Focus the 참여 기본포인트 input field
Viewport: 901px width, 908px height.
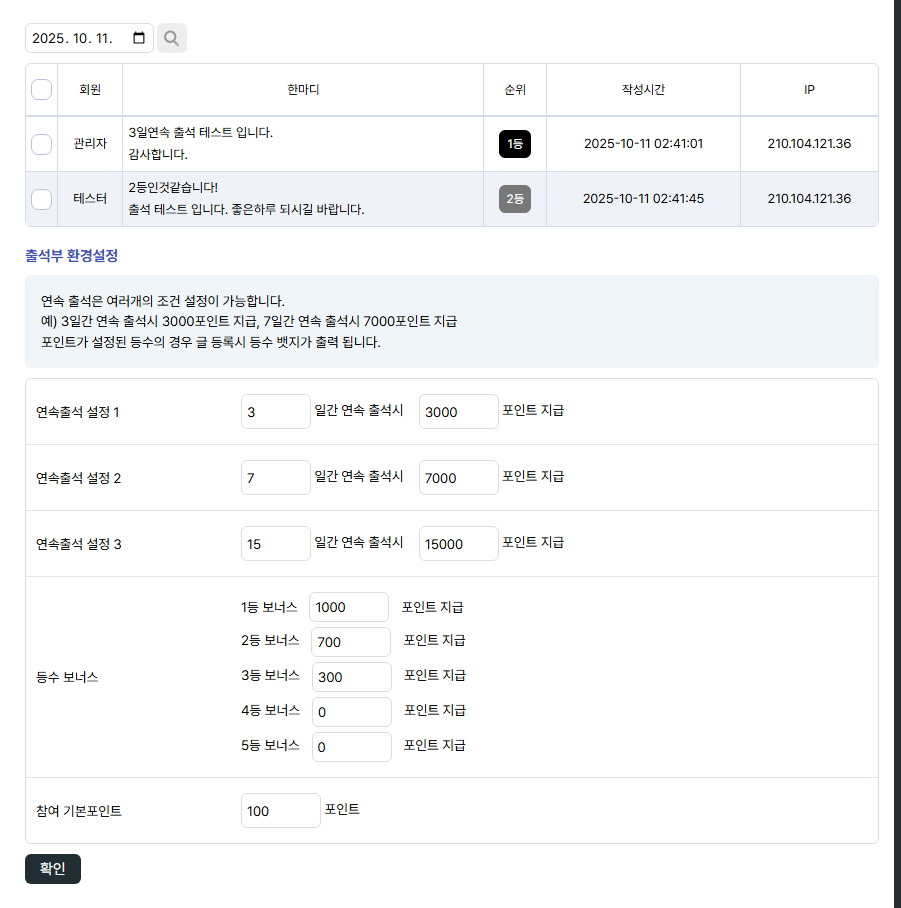280,811
